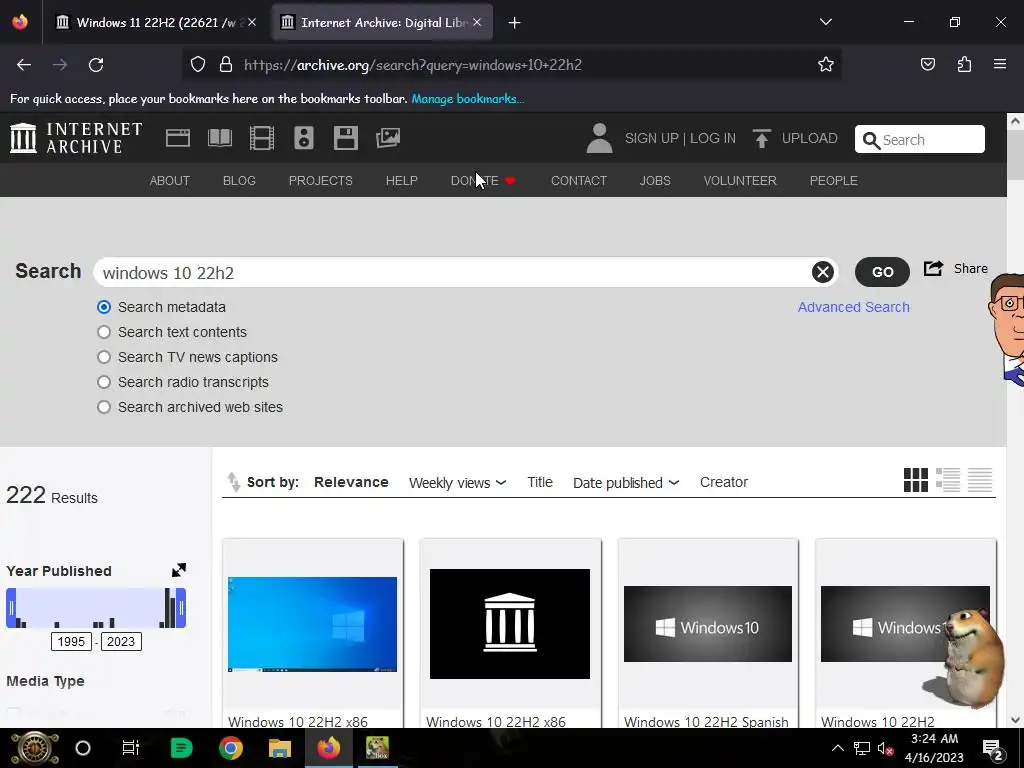Image resolution: width=1024 pixels, height=768 pixels.
Task: Click the user avatar icon
Action: [600, 138]
